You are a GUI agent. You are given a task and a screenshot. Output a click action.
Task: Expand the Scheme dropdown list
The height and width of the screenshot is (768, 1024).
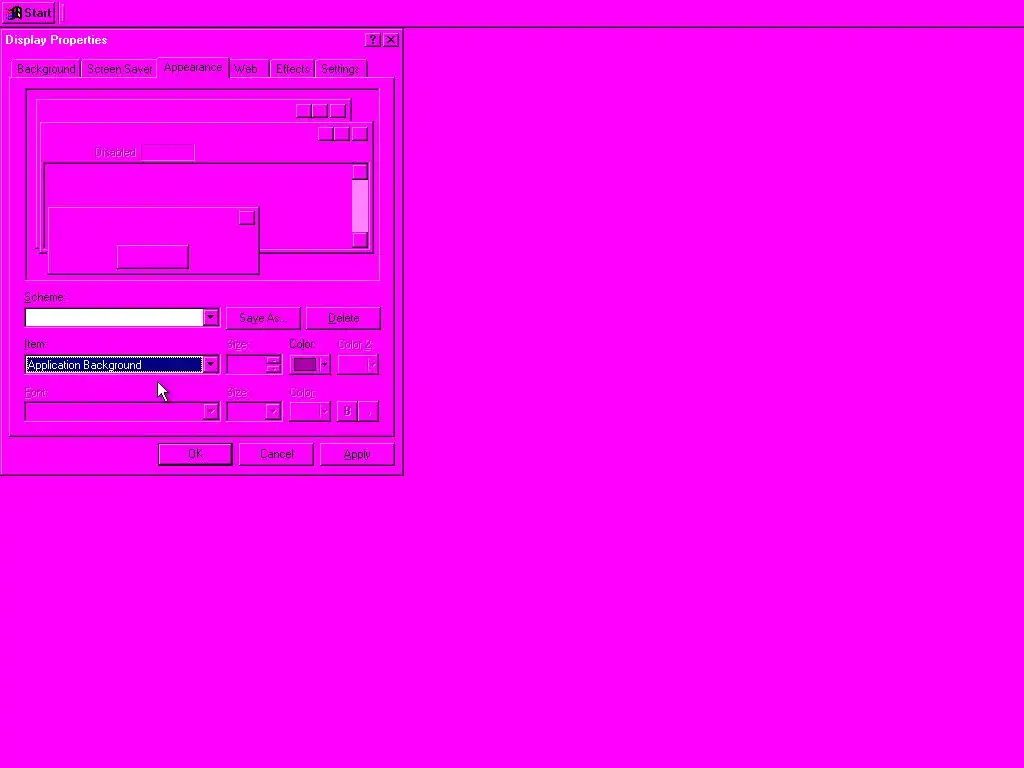[x=210, y=318]
